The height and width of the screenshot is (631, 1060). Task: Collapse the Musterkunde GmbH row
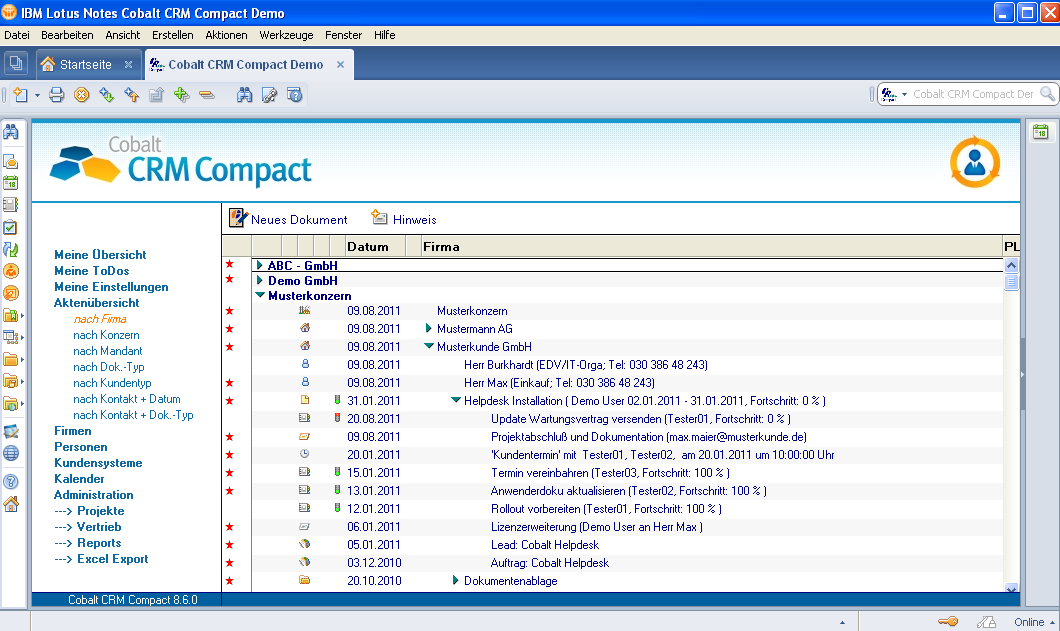tap(429, 346)
